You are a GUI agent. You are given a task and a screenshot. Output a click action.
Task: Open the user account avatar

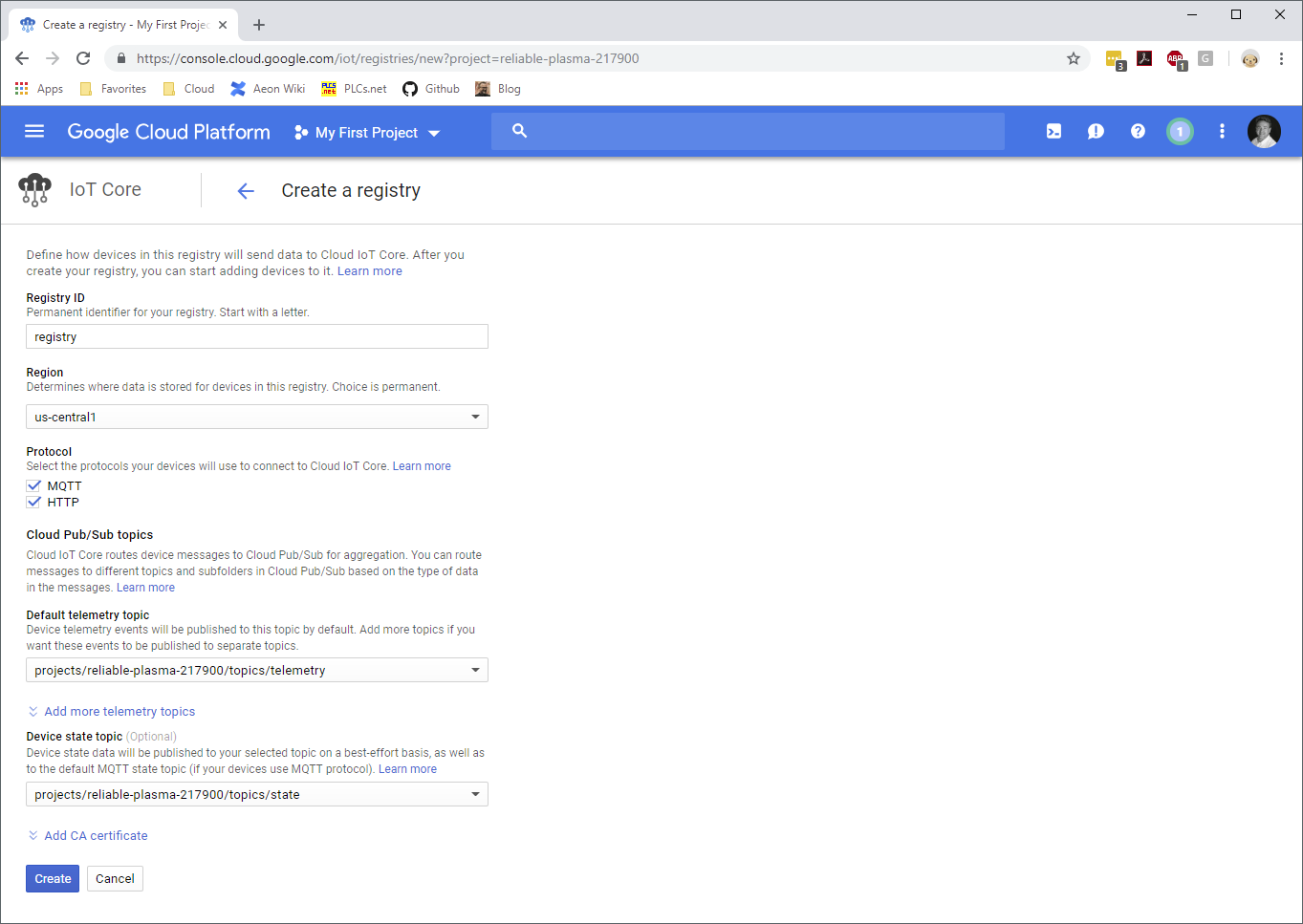coord(1264,132)
